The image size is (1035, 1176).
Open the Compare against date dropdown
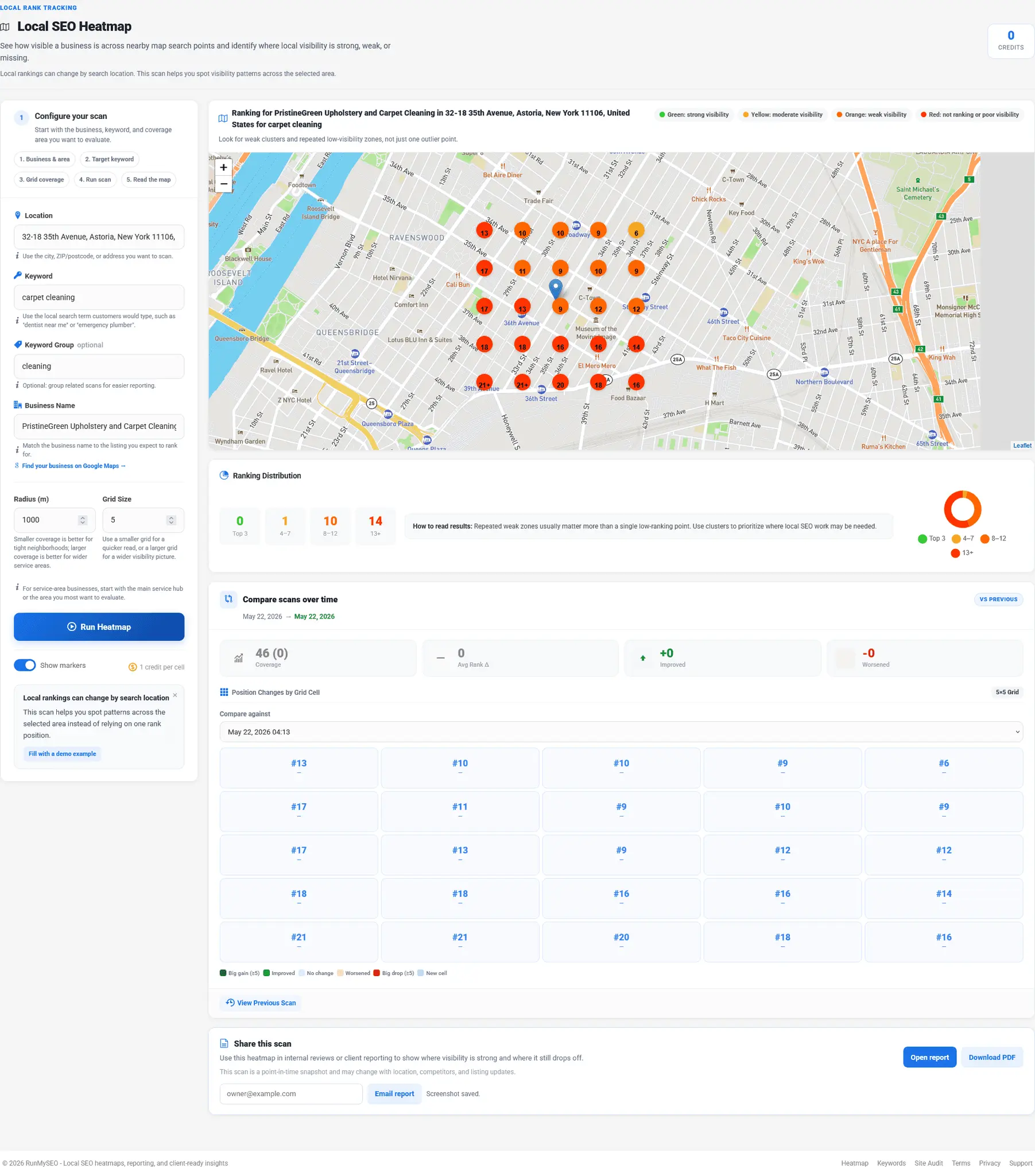tap(621, 732)
